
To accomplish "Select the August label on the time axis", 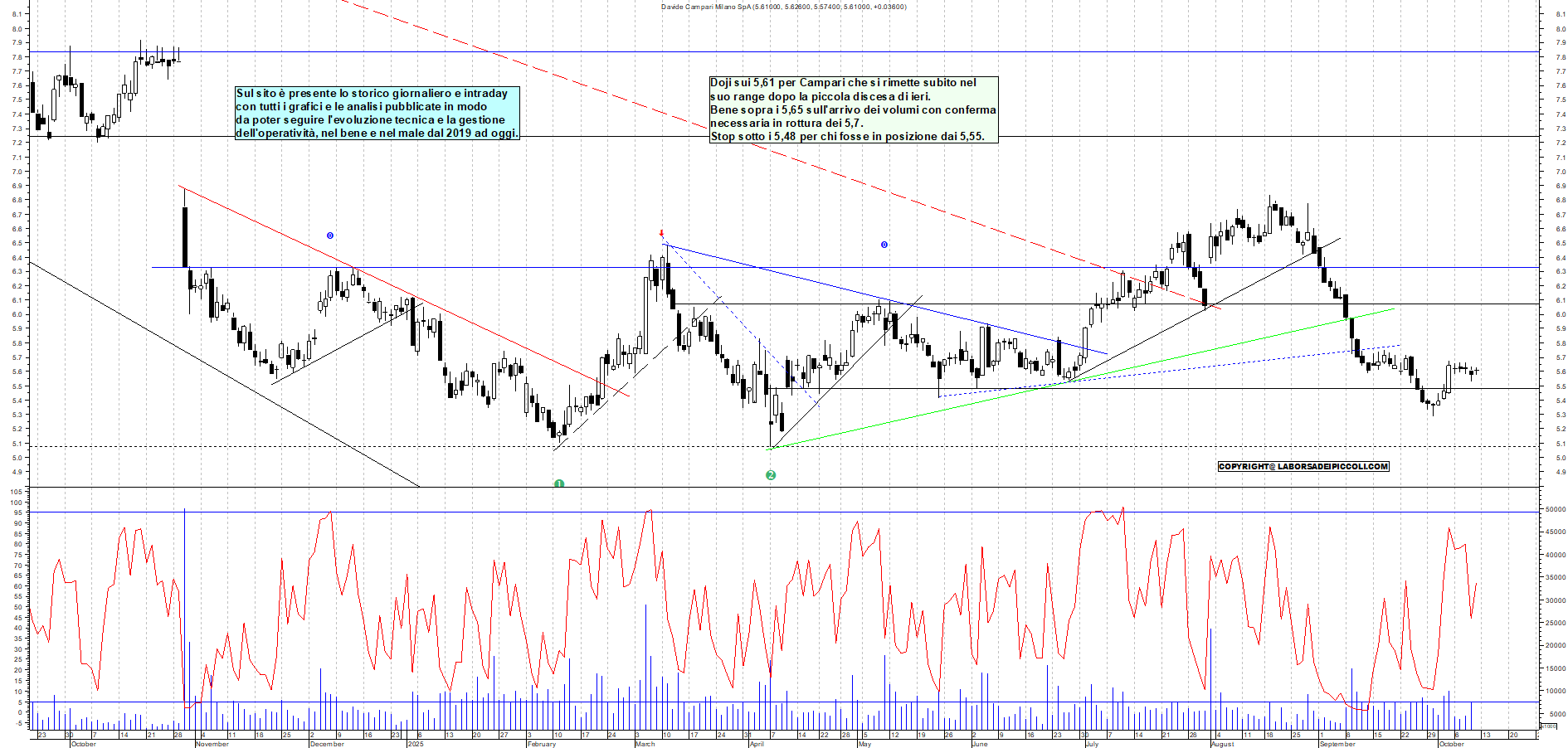I will pyautogui.click(x=1222, y=744).
